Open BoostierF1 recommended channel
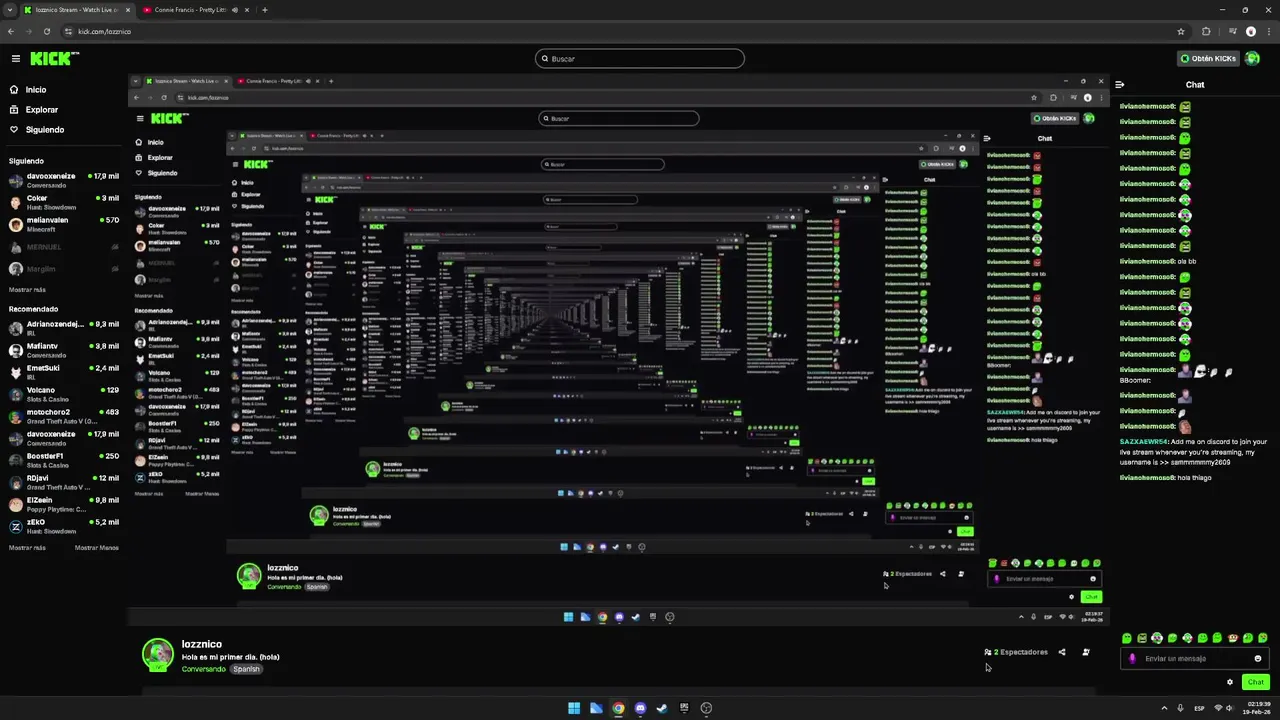The image size is (1280, 720). [x=64, y=460]
